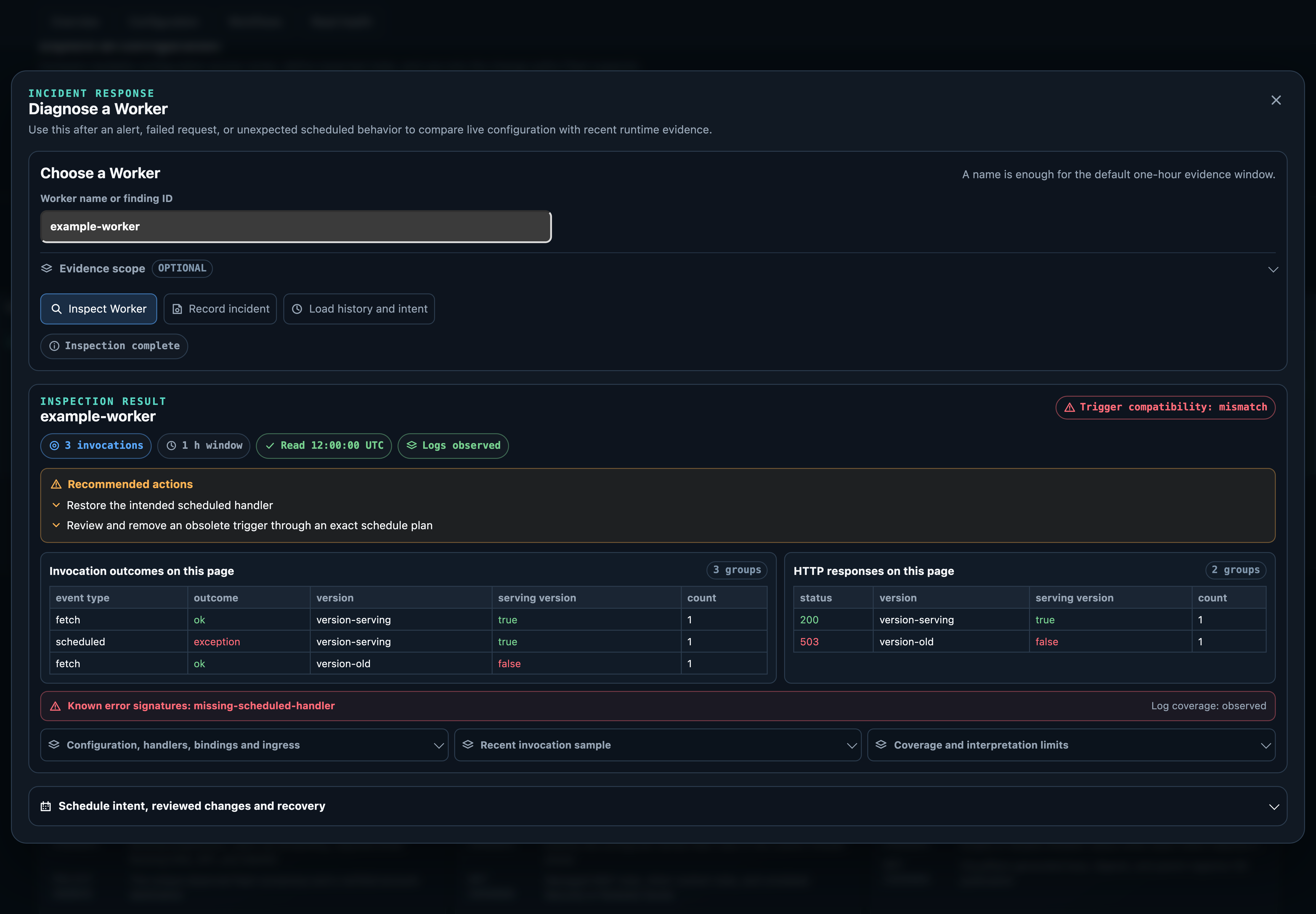
Task: Click the Configuration section layers icon
Action: pyautogui.click(x=54, y=744)
